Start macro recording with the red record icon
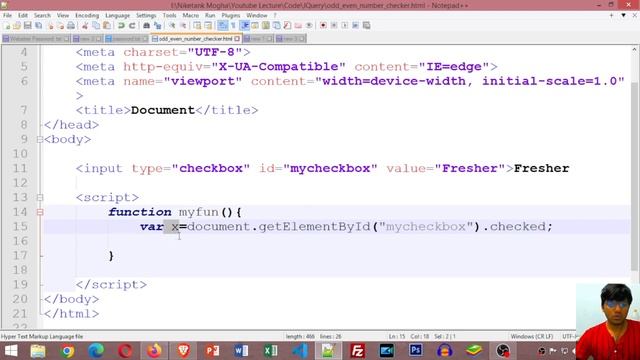Viewport: 640px width, 360px height. (323, 25)
